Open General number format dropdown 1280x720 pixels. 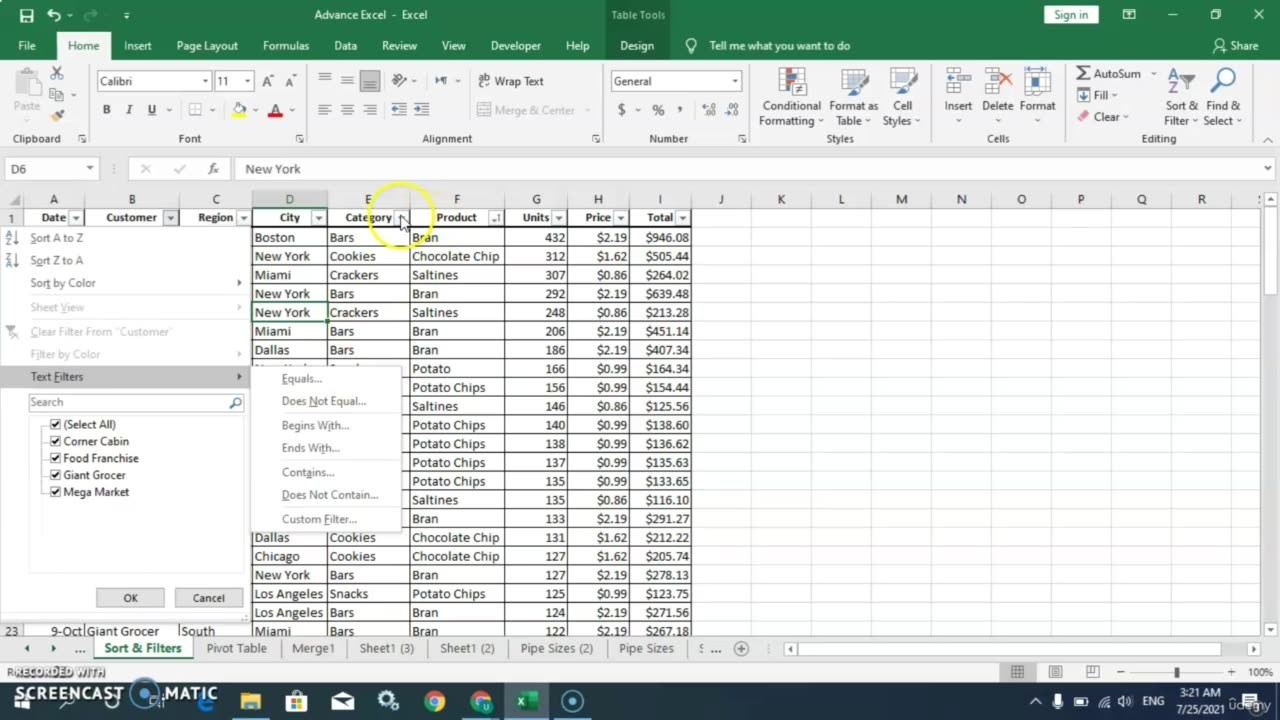735,81
